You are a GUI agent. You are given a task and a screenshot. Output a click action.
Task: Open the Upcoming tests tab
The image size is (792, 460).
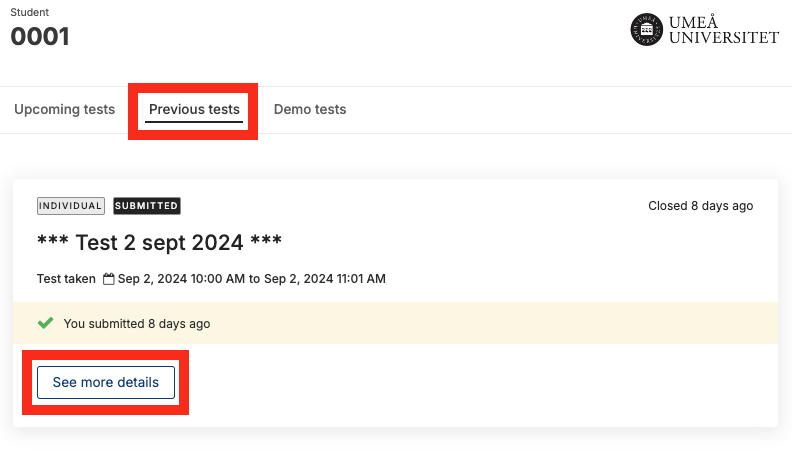tap(65, 110)
